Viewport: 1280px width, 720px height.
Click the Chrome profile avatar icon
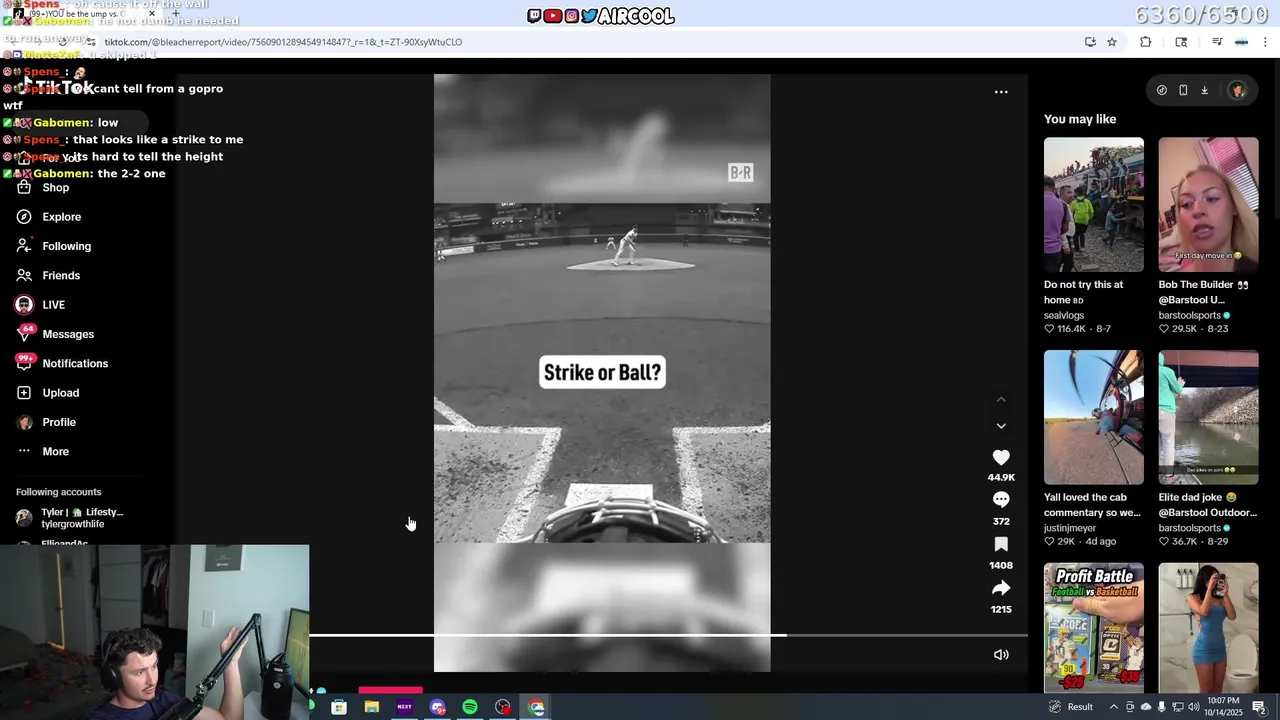[1241, 42]
